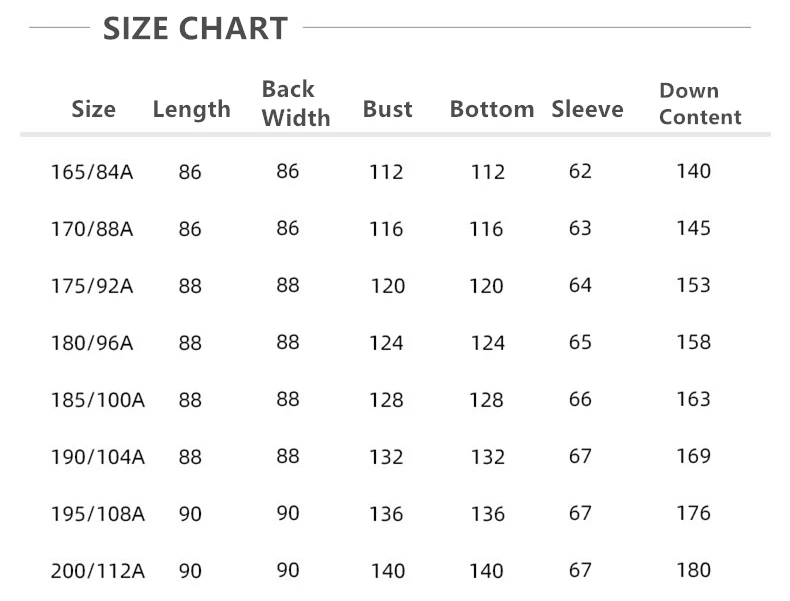The width and height of the screenshot is (790, 601).
Task: Click the SIZE CHART title
Action: (x=195, y=28)
